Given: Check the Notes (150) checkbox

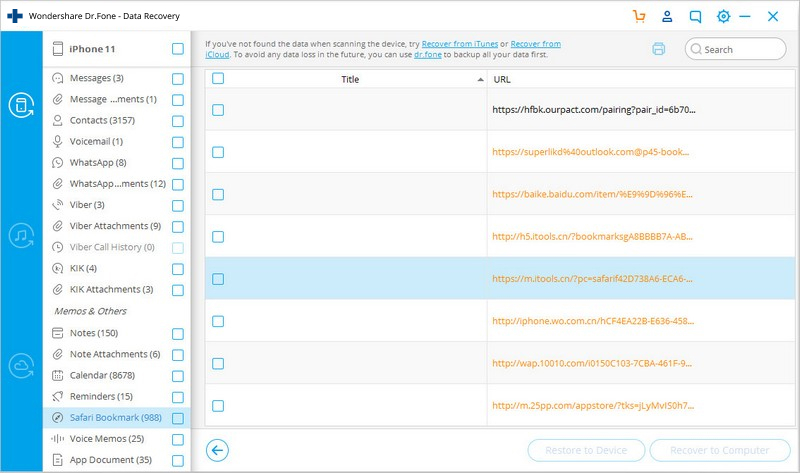Looking at the screenshot, I should click(178, 334).
